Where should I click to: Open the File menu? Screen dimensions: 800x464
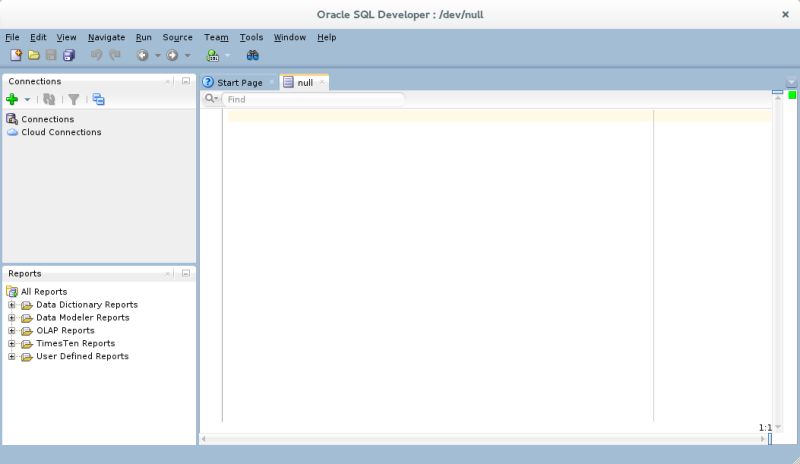12,37
